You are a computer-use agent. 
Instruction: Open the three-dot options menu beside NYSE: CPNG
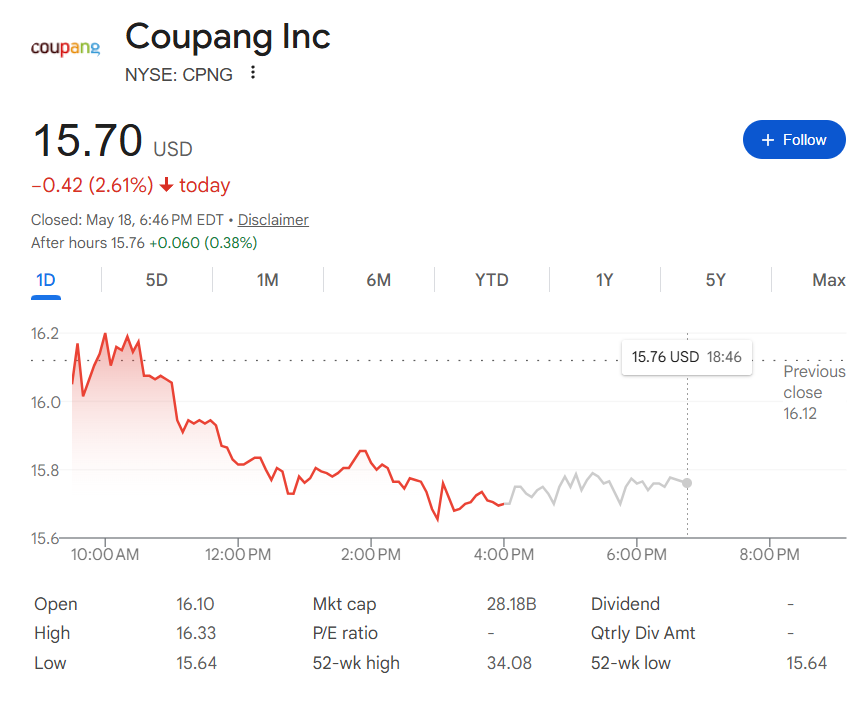252,73
